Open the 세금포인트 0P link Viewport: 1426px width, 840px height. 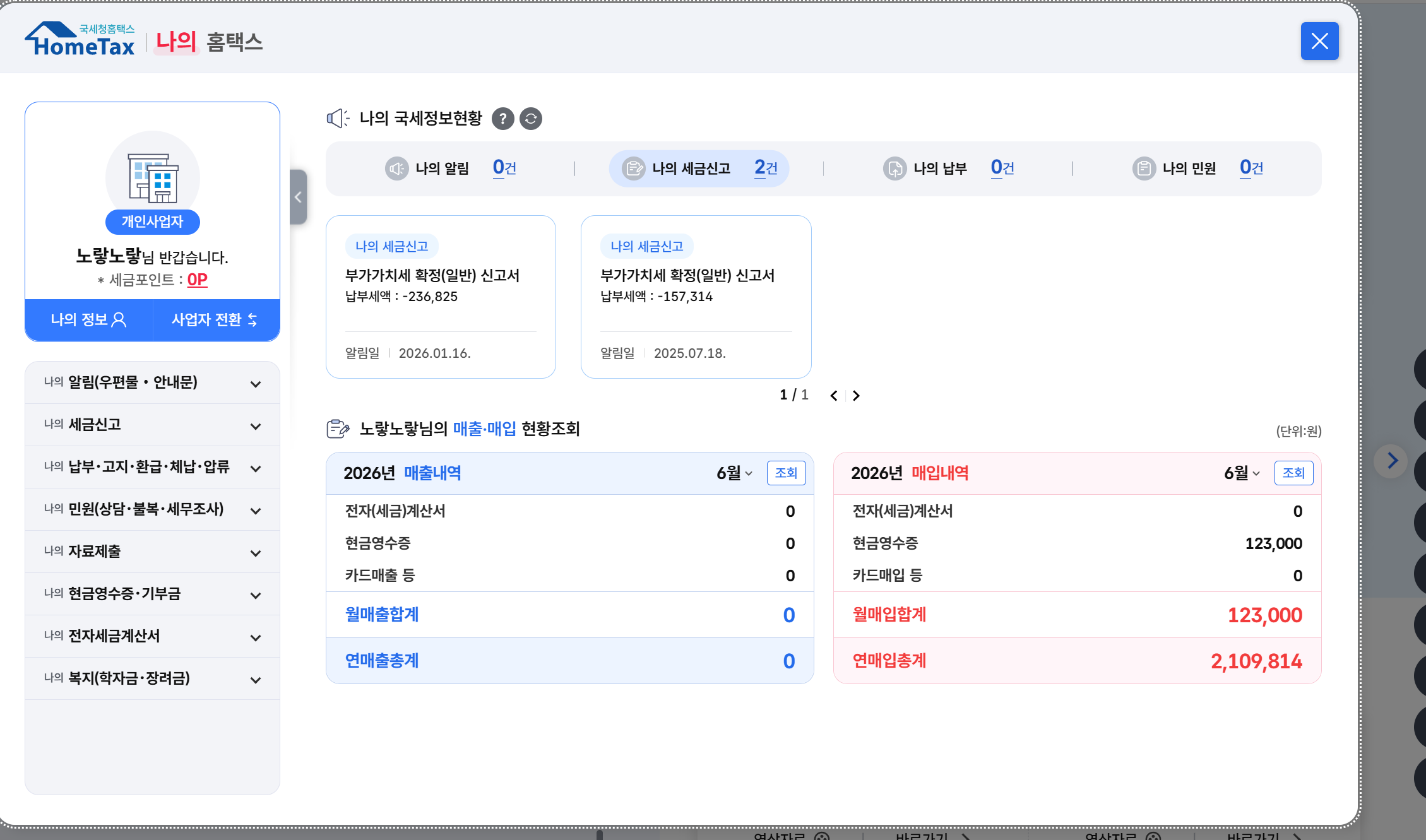(x=197, y=280)
